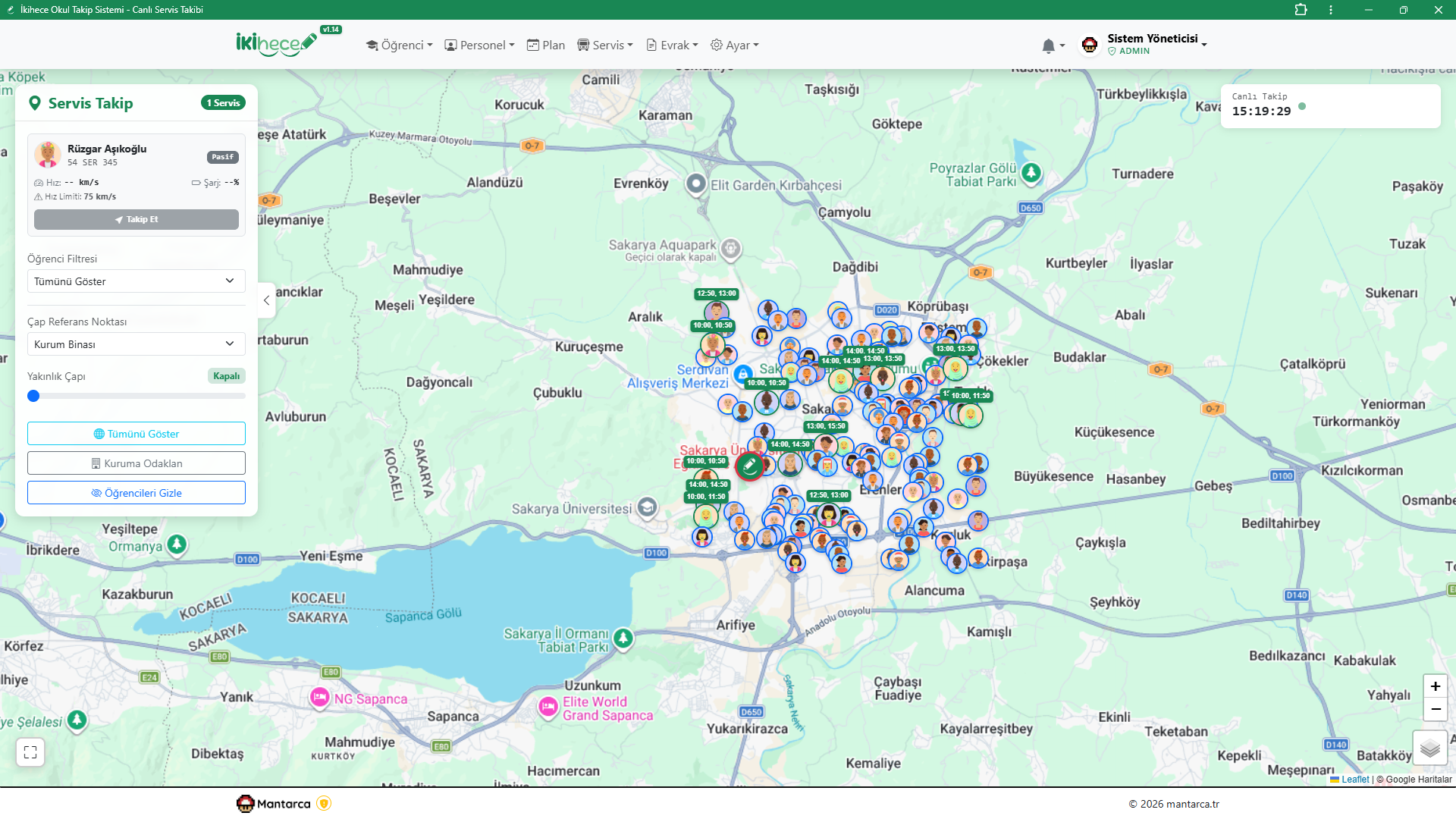Open the browser extensions puzzle icon

pos(1301,10)
